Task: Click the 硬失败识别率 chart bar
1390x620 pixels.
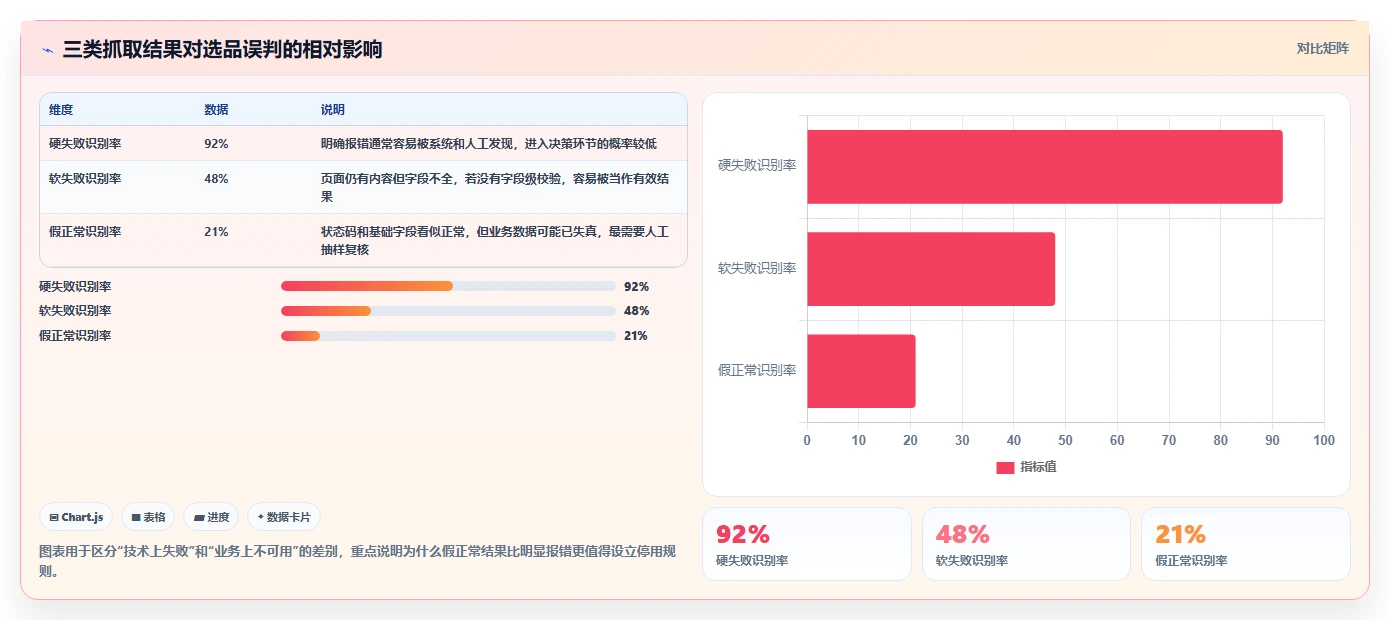Action: point(1045,167)
